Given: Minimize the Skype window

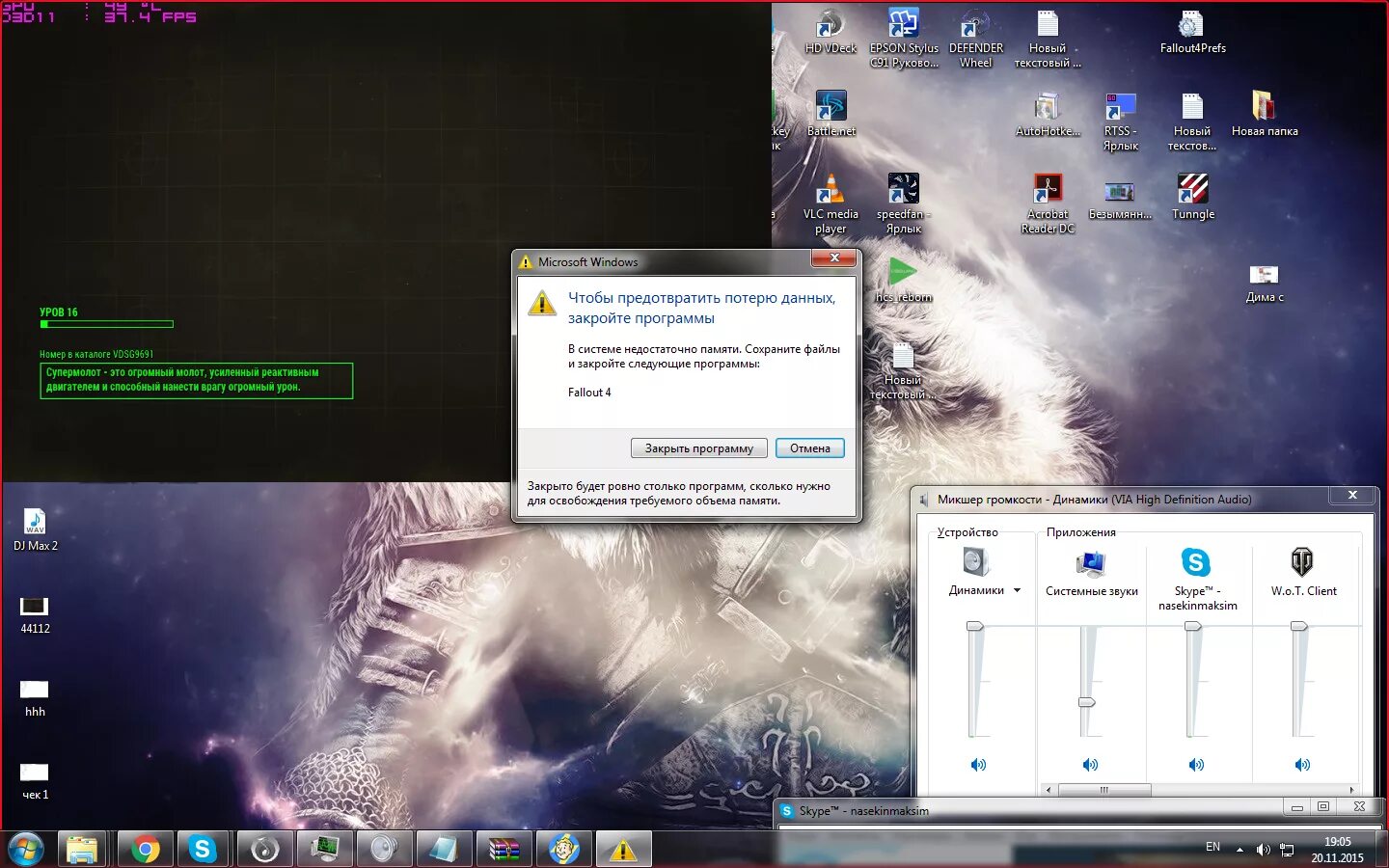Looking at the screenshot, I should coord(1296,806).
